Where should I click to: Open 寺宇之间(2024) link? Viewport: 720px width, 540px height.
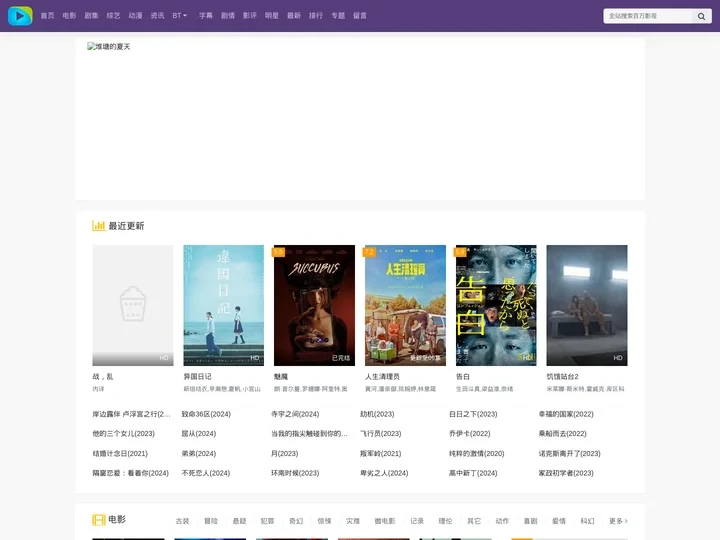click(295, 414)
